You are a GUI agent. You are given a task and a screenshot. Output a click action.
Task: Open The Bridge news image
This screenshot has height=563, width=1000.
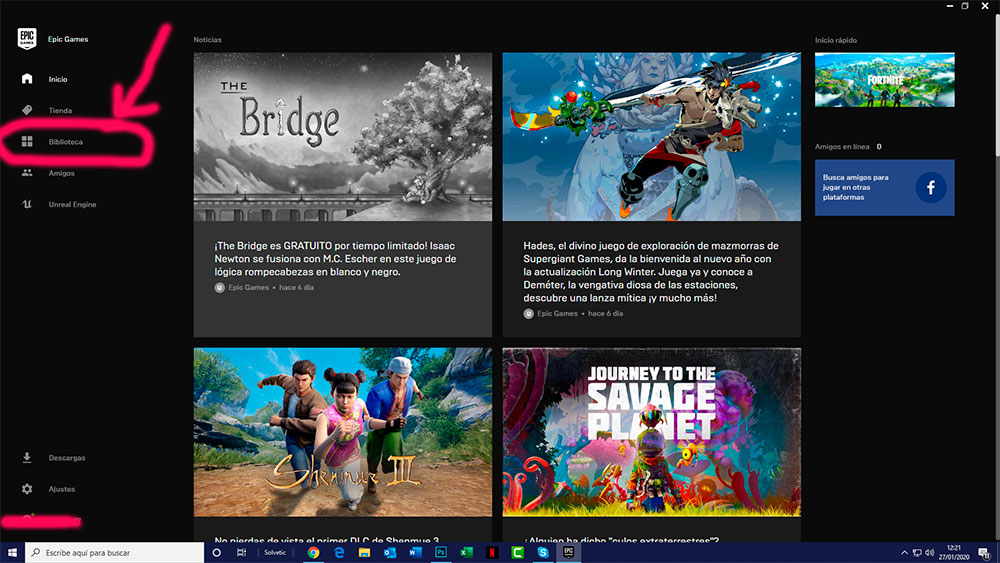pos(343,136)
